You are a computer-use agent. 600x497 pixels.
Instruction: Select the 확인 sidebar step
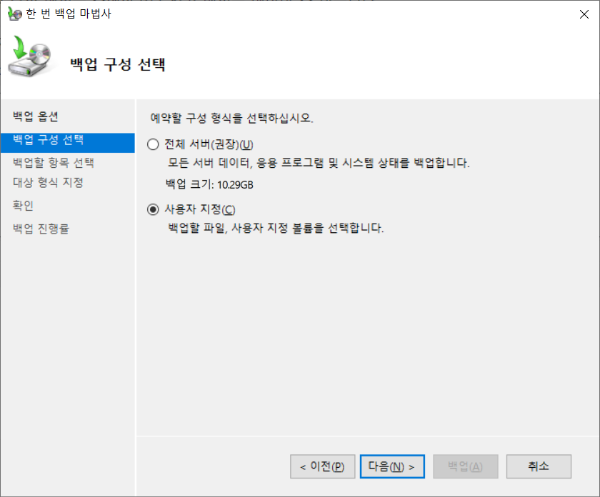(23, 206)
